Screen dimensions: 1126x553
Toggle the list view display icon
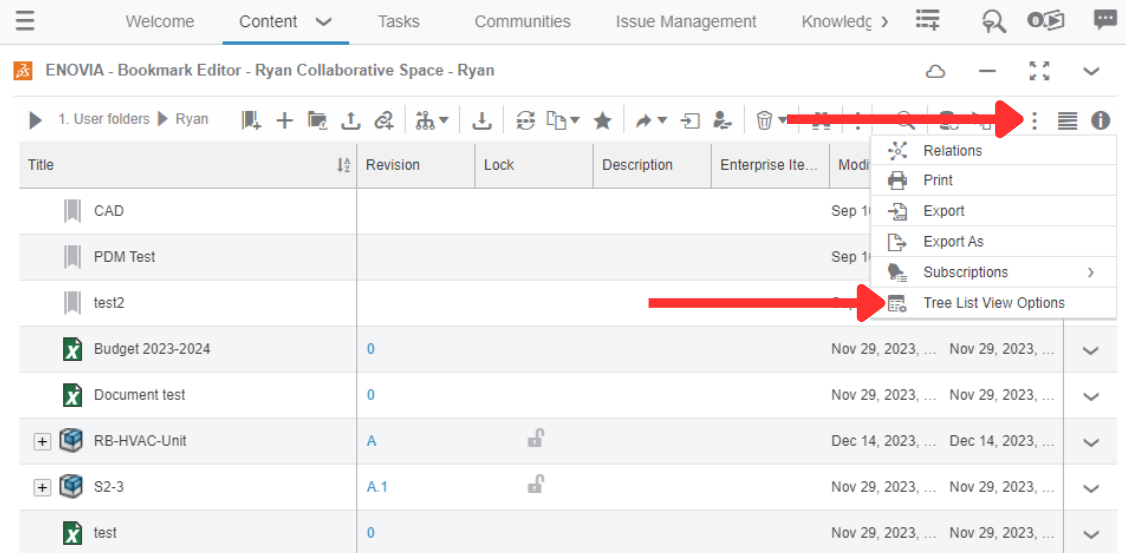[1067, 120]
